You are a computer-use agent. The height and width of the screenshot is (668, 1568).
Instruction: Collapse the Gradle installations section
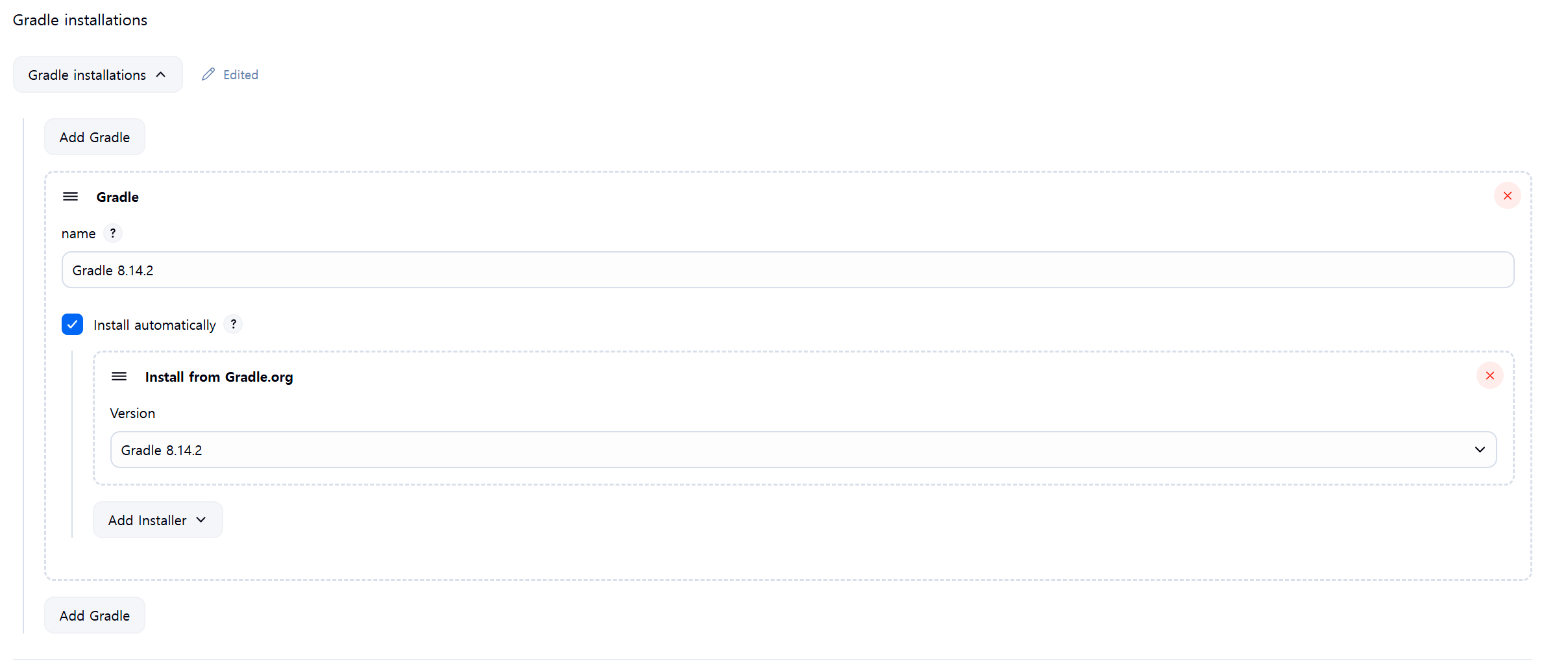click(x=97, y=75)
